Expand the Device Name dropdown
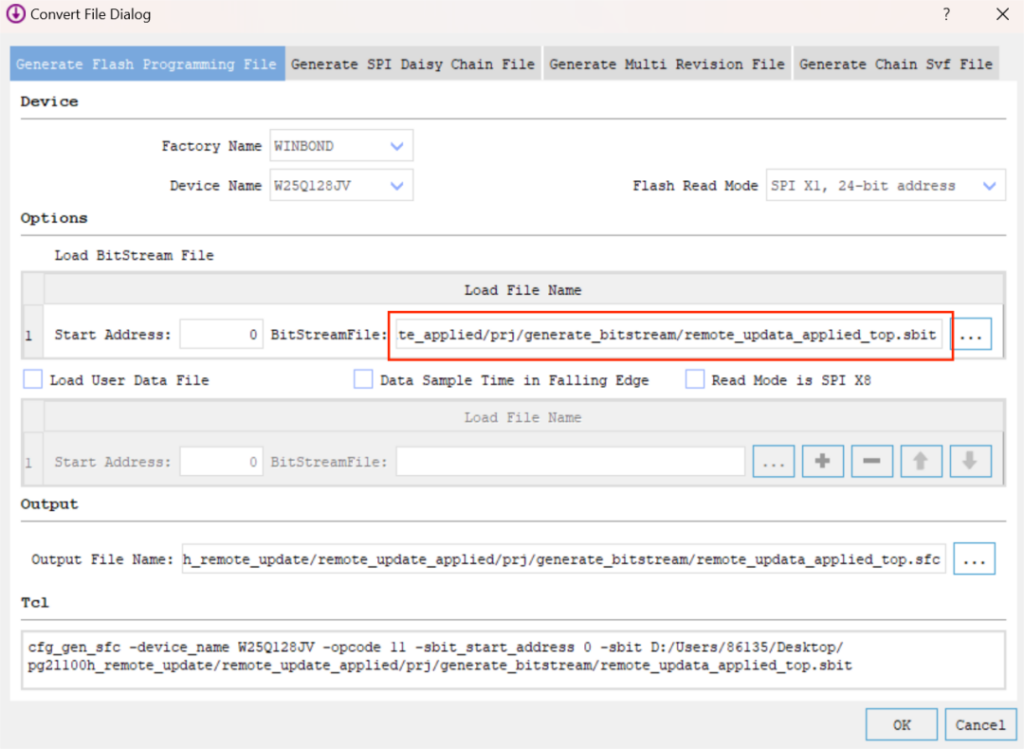1024x749 pixels. point(341,186)
